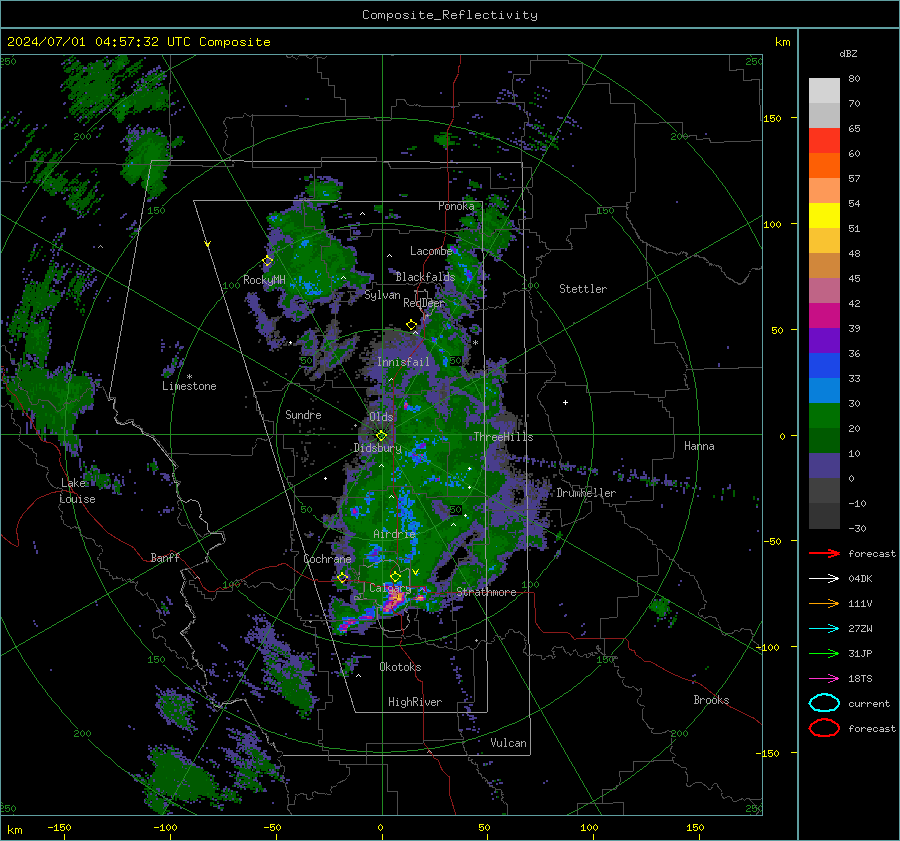The image size is (900, 841).
Task: Click the Composite_Reflectivity title
Action: coord(450,15)
